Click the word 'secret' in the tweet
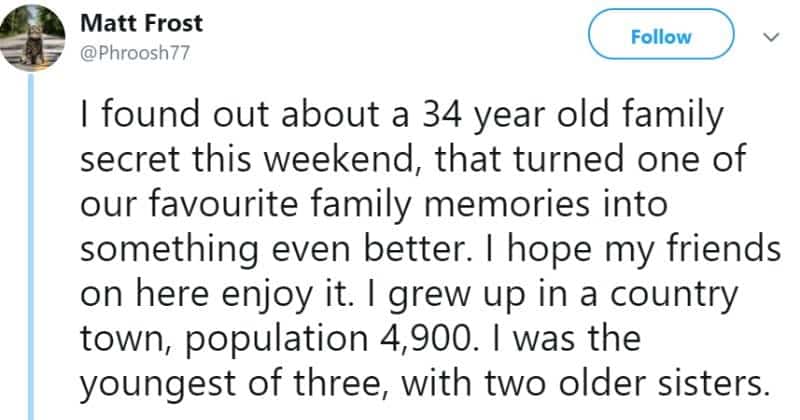The height and width of the screenshot is (420, 800). (131, 160)
